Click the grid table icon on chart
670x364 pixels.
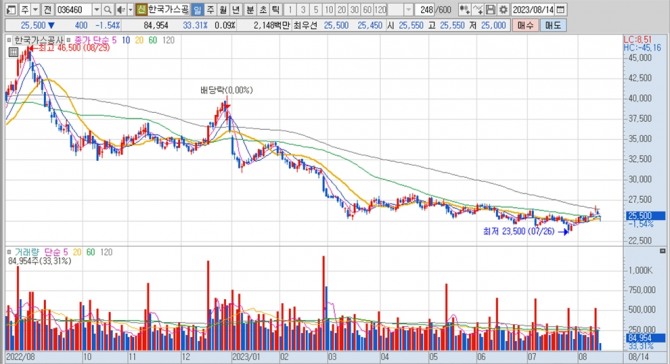pyautogui.click(x=13, y=52)
